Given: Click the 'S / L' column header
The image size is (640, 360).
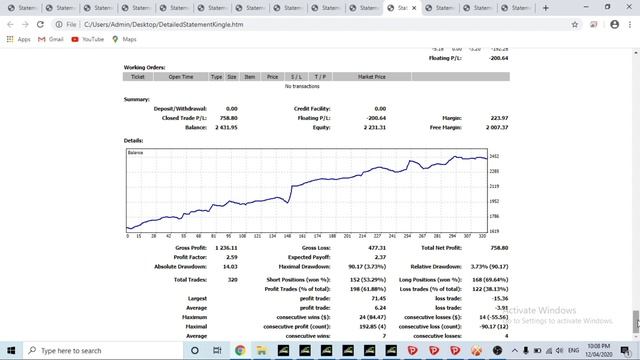Looking at the screenshot, I should (x=297, y=77).
